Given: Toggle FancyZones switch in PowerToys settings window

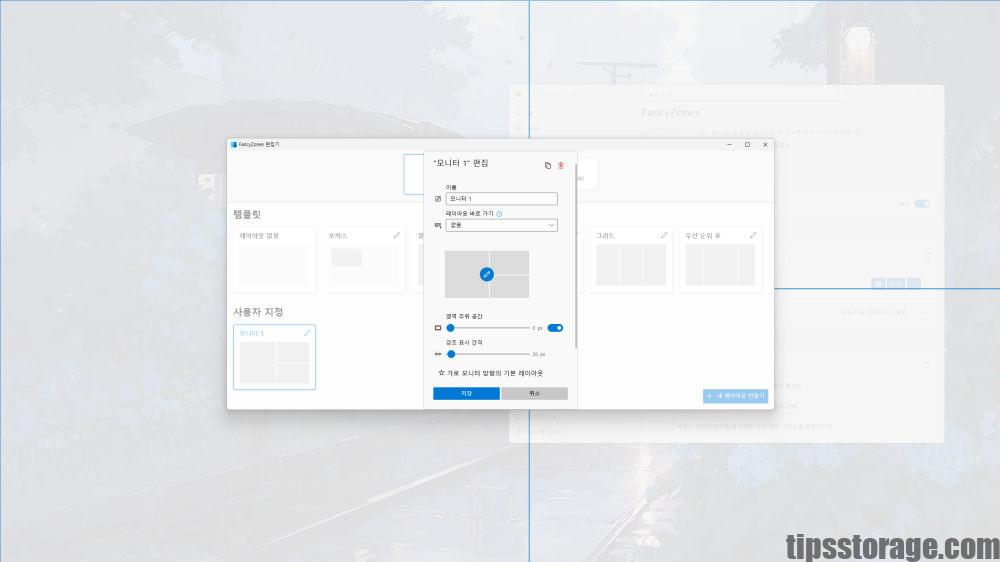Looking at the screenshot, I should point(922,203).
